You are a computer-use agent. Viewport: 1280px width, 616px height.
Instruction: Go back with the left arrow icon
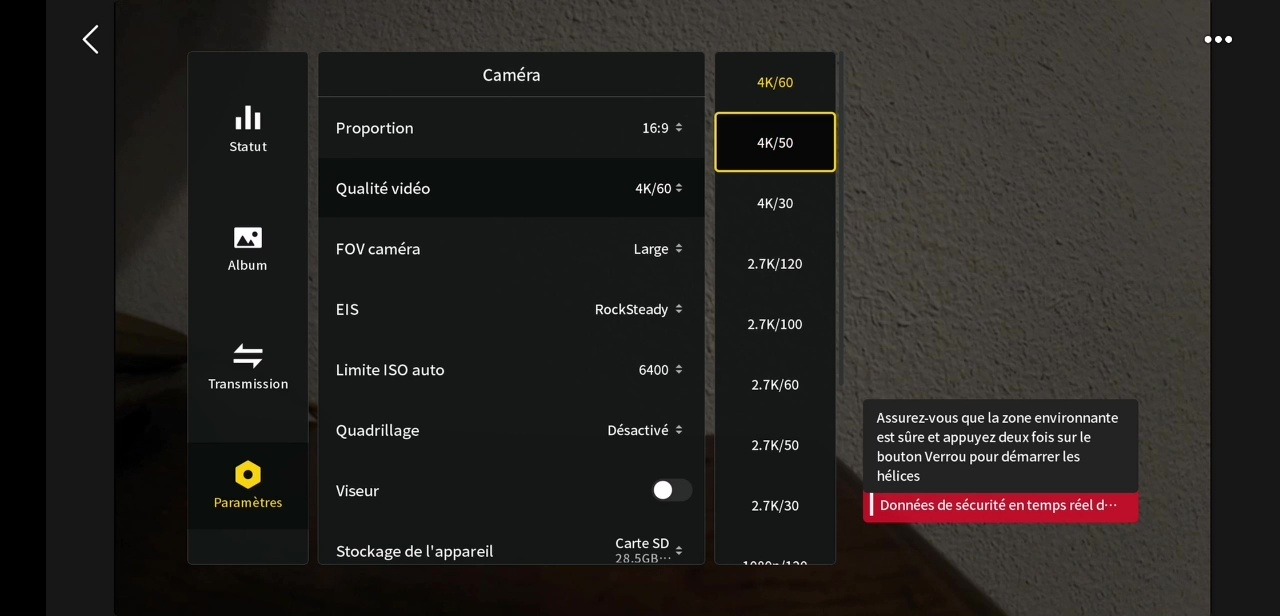pos(90,40)
